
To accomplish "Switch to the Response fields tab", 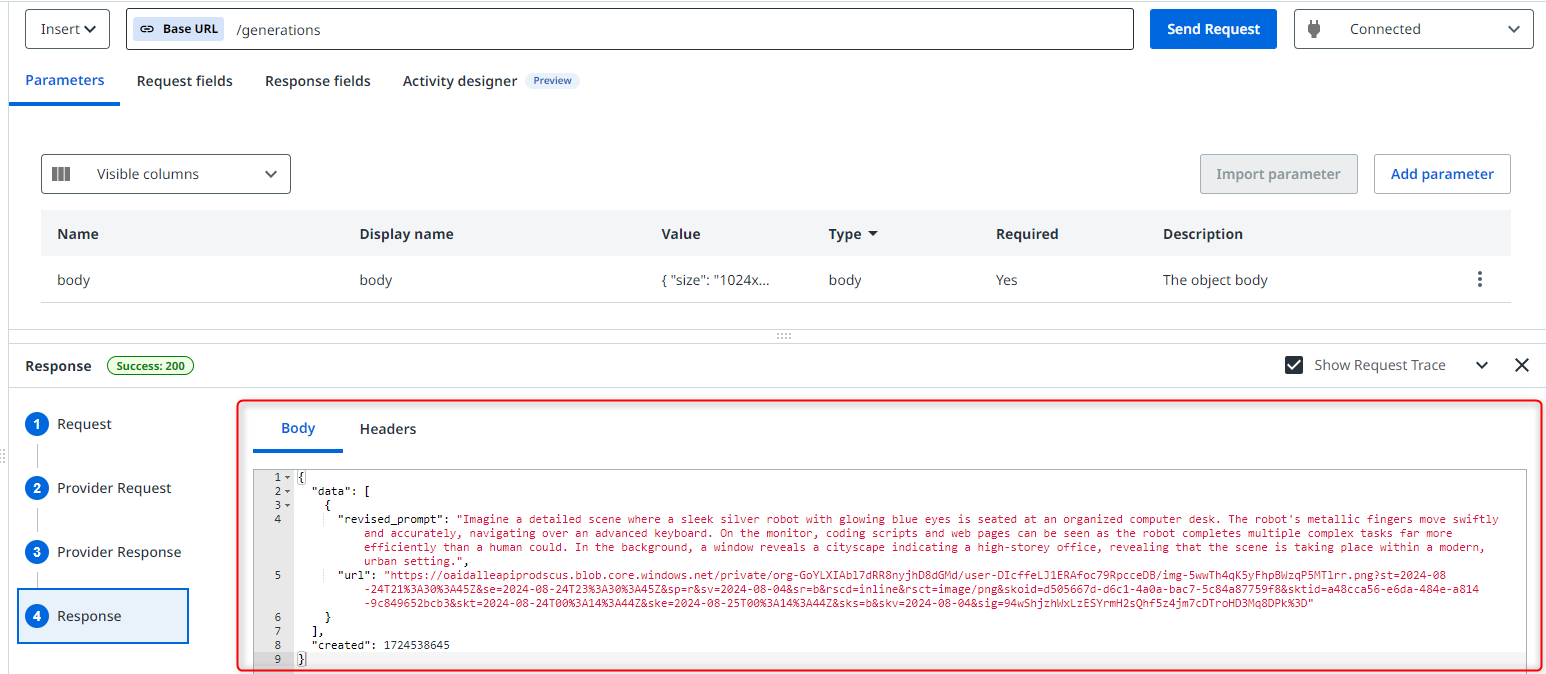I will [318, 81].
